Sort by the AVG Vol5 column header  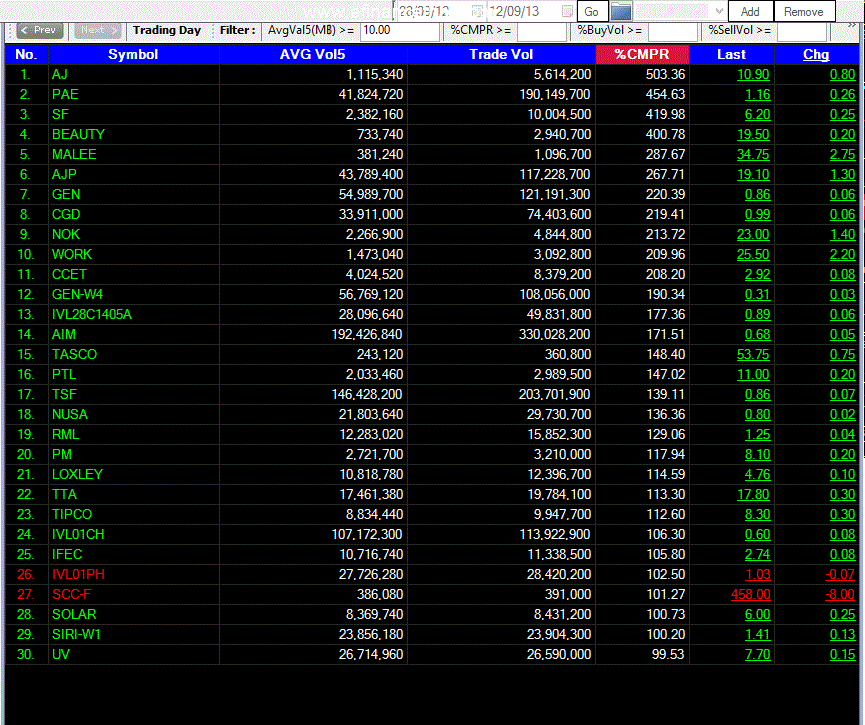click(x=313, y=55)
